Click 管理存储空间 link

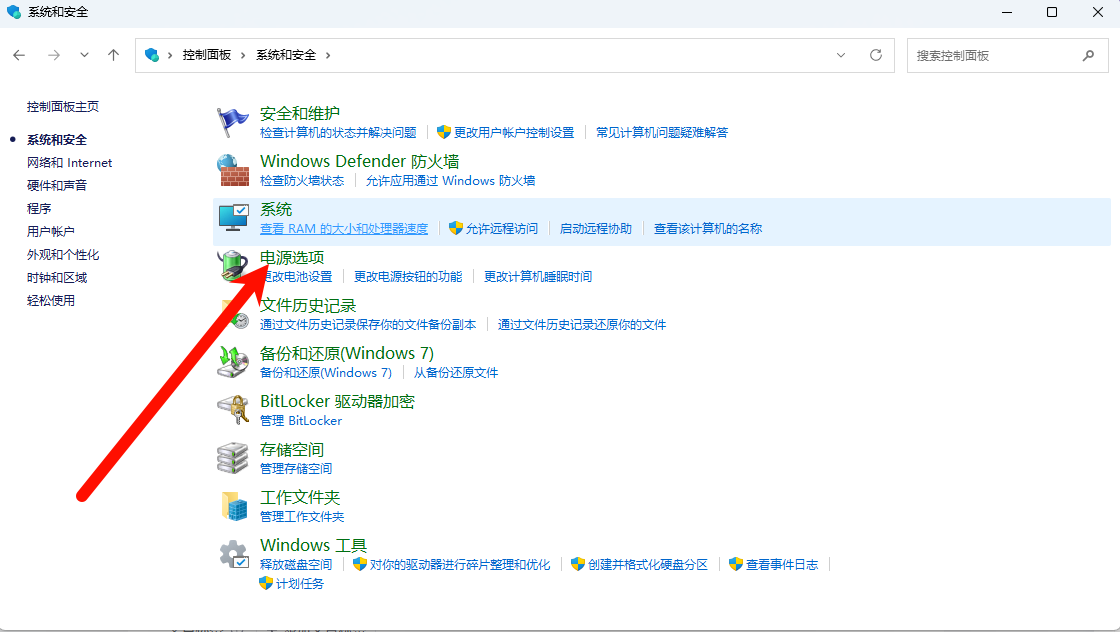(x=296, y=468)
